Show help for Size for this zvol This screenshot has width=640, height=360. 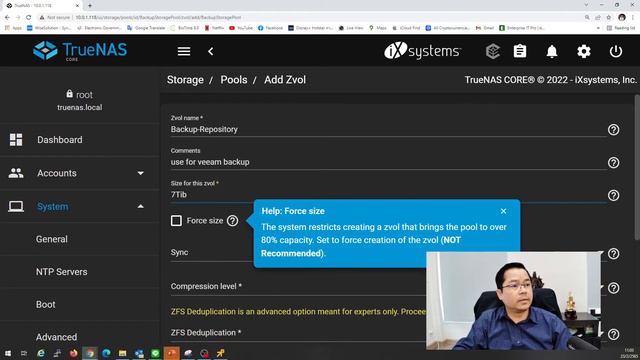[613, 195]
